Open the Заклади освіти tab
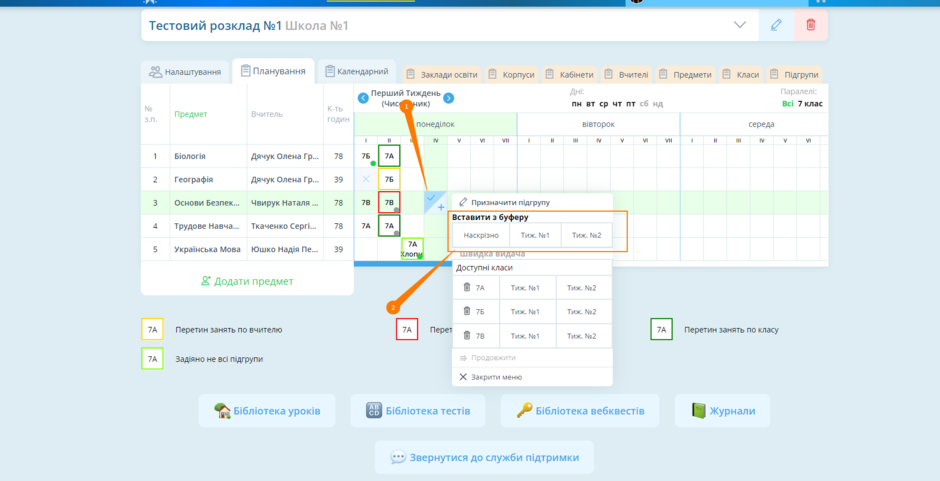Screen dimensions: 940x481 [442, 74]
